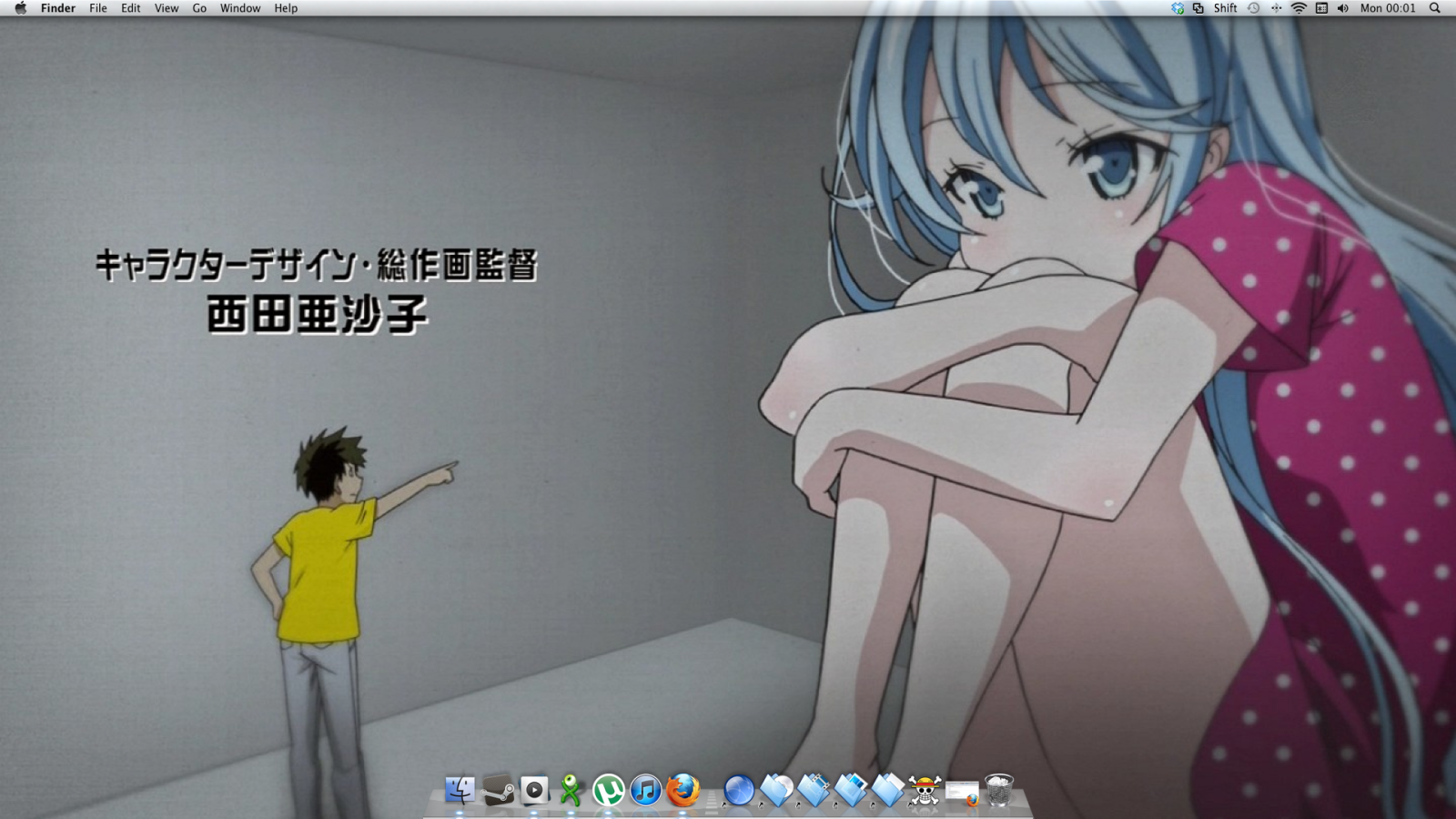Open the Pictures folder stack in Dock
The image size is (1456, 819).
(x=851, y=790)
